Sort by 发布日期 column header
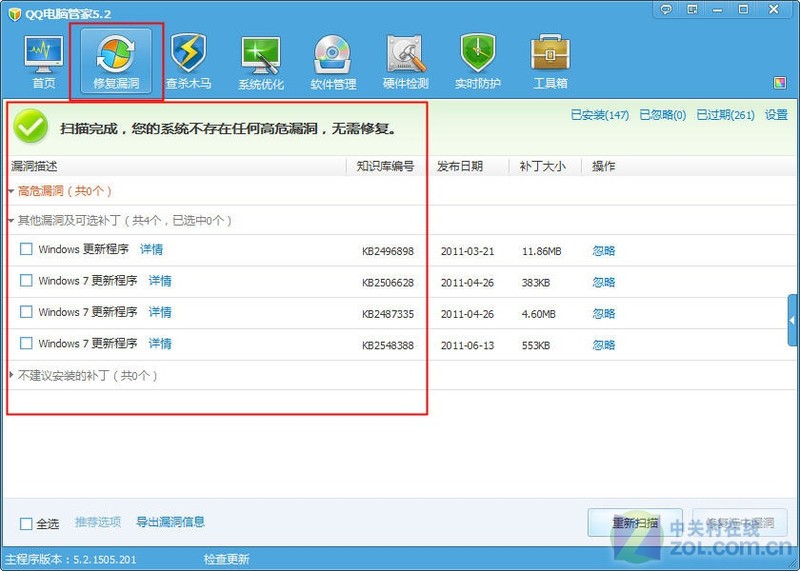 (x=460, y=166)
